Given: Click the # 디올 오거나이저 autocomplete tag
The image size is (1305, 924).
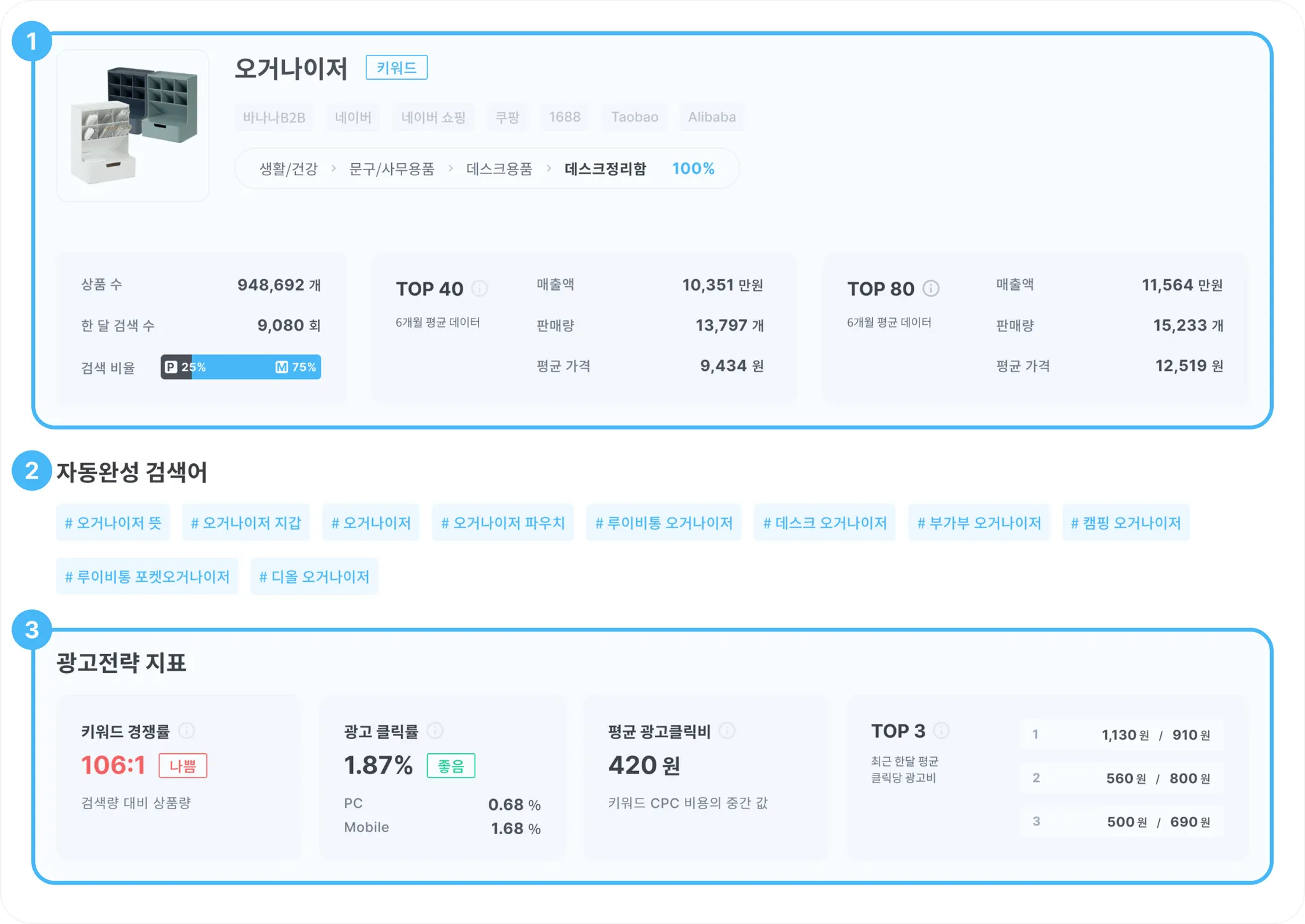Looking at the screenshot, I should pyautogui.click(x=314, y=577).
